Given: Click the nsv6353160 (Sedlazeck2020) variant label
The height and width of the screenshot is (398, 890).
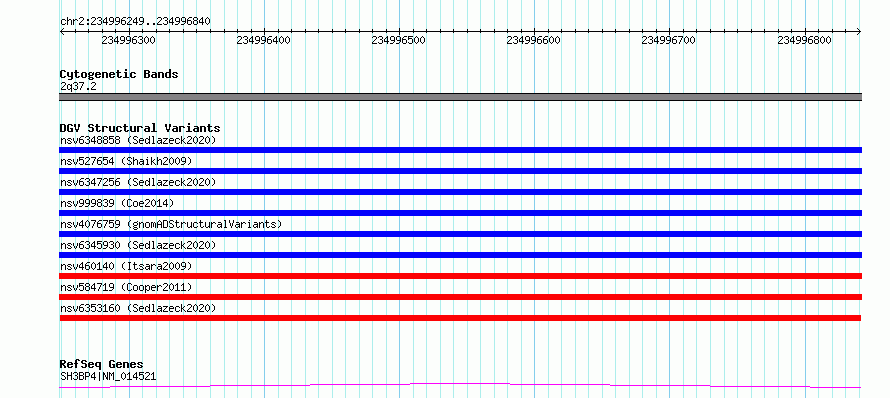Looking at the screenshot, I should (138, 308).
